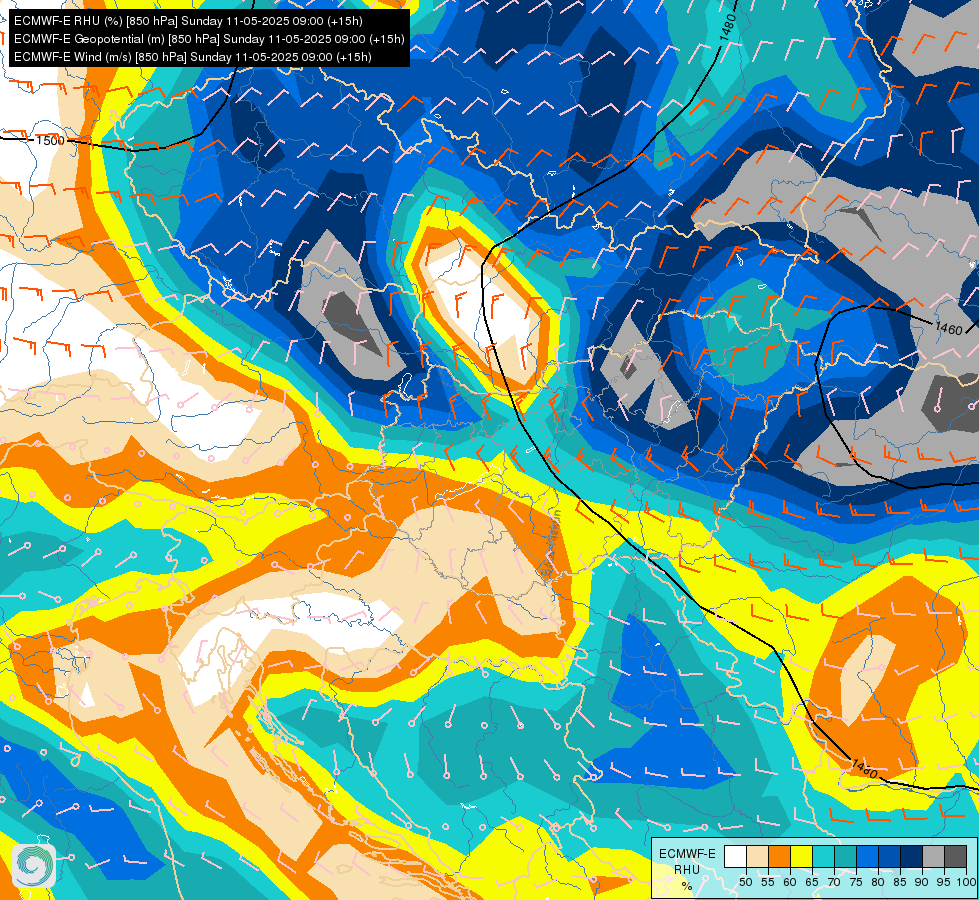Pick the beige legend swatch 50-55
This screenshot has width=979, height=900.
tap(757, 856)
